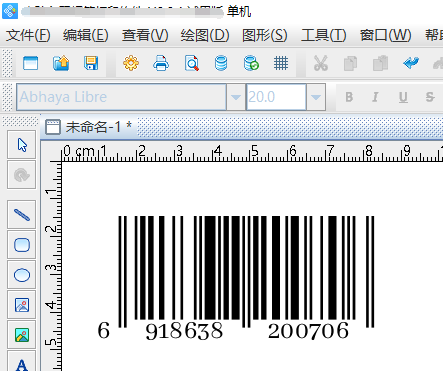Select the line drawing tool
The height and width of the screenshot is (371, 443).
22,215
